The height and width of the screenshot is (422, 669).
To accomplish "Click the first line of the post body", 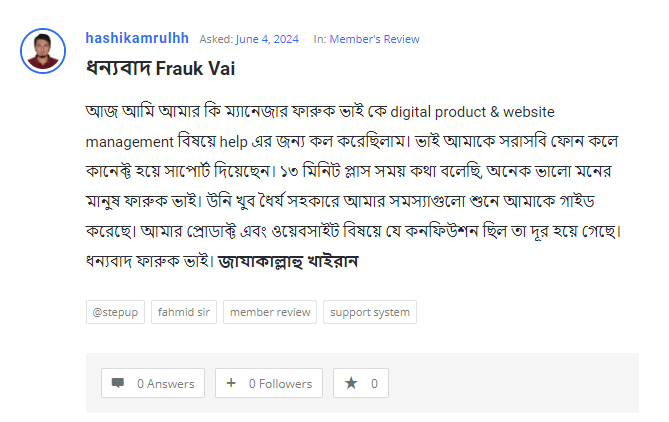I will [x=320, y=111].
